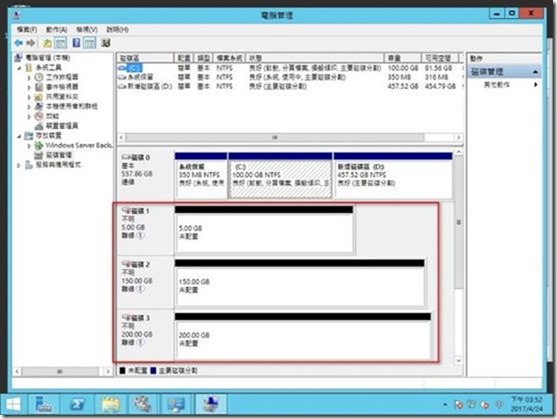Expand the Windows Server Backup node

point(29,145)
